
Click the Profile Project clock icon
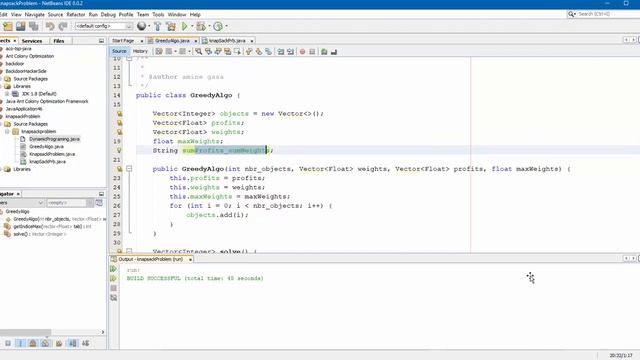click(218, 27)
